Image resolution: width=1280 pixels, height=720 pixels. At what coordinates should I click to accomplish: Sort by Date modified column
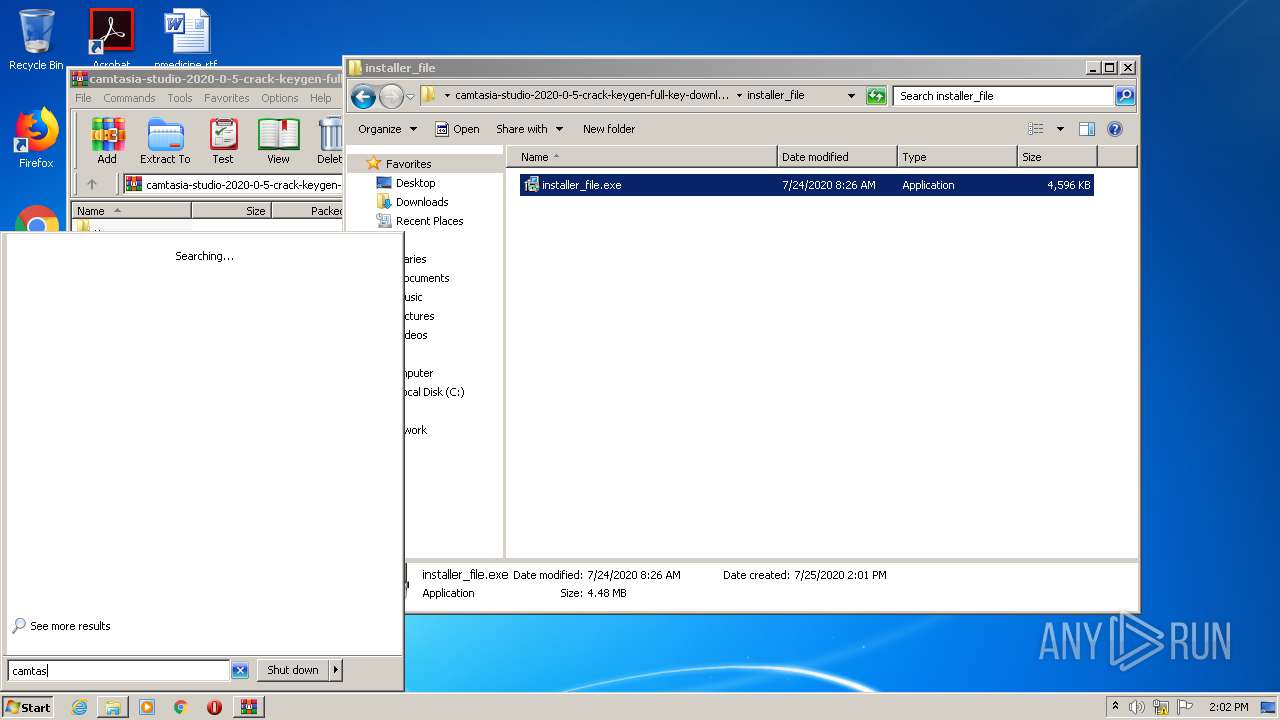tap(837, 157)
